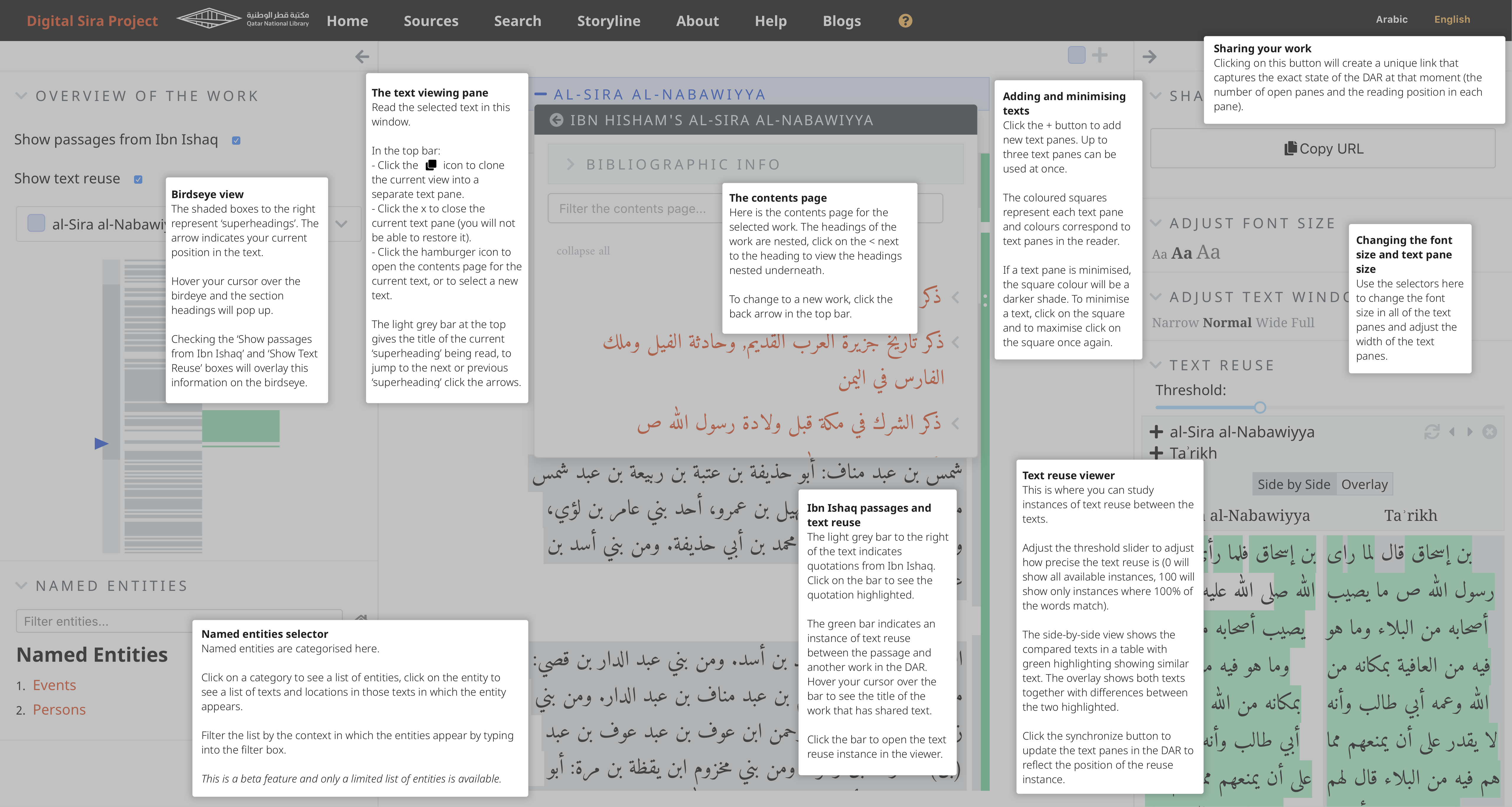
Task: Switch text reuse to Side by Side view
Action: pyautogui.click(x=1294, y=484)
